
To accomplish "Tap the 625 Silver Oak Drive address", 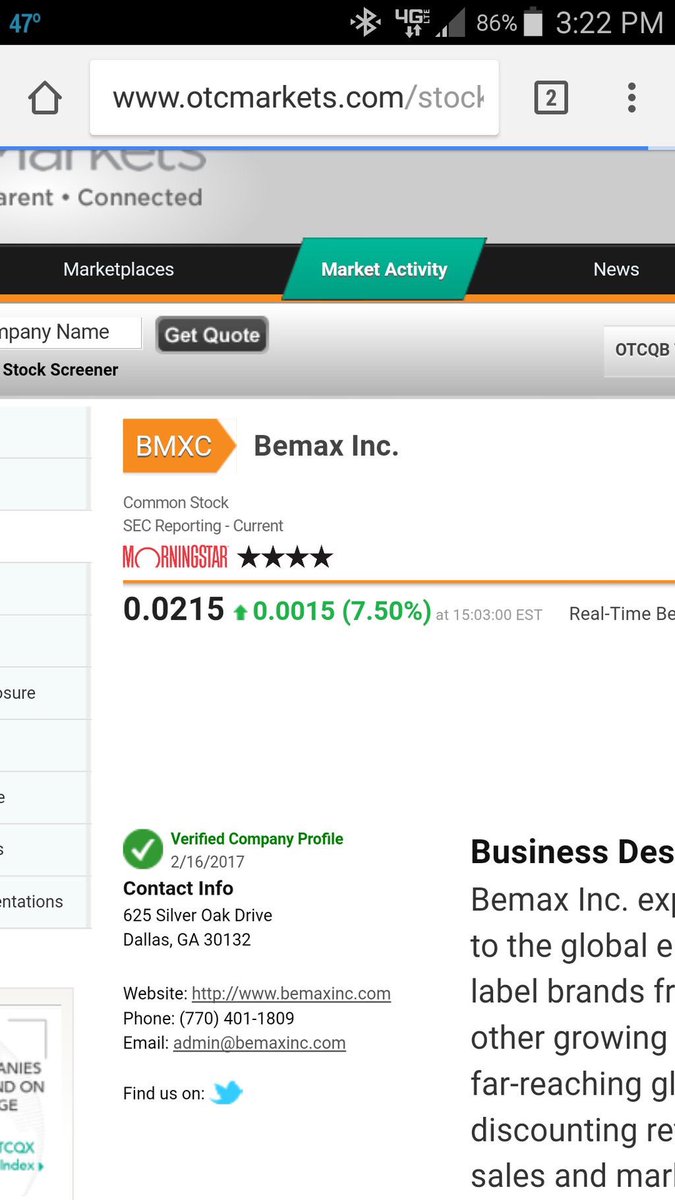I will pos(197,915).
